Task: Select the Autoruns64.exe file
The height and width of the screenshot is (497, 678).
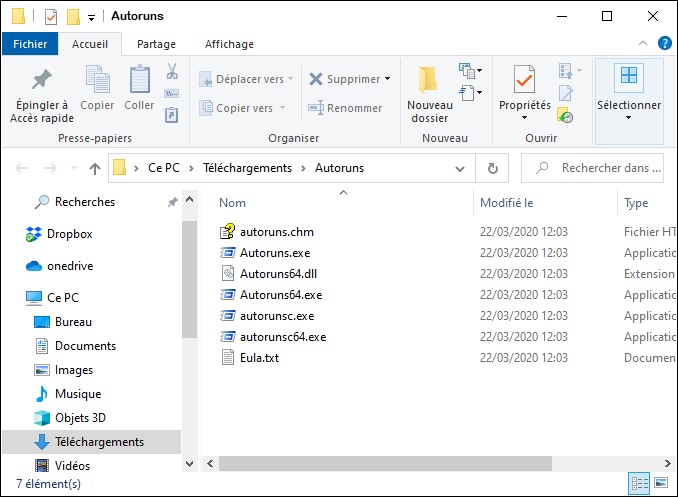Action: [x=280, y=295]
